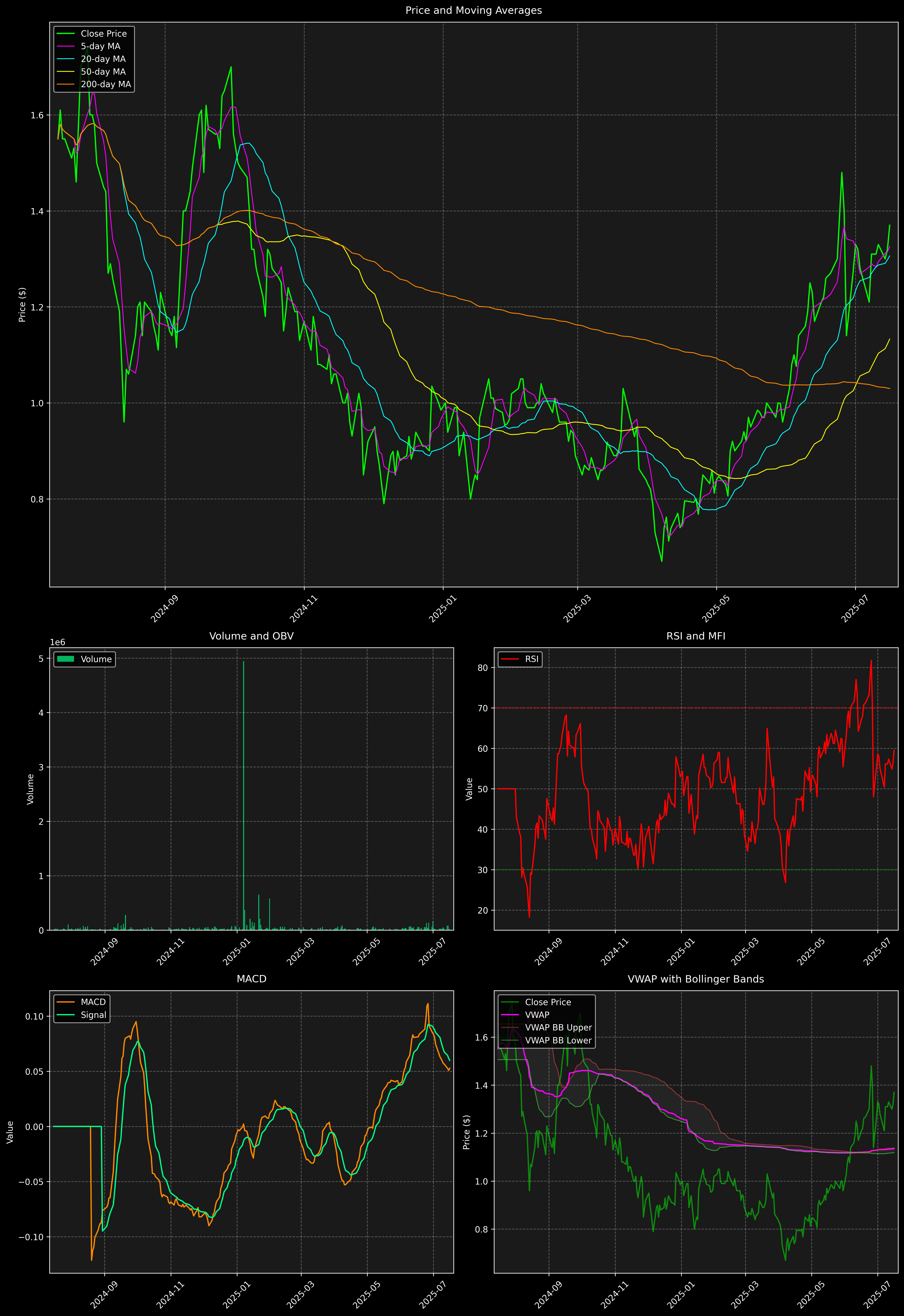Select the 20-day MA legend entry
This screenshot has width=904, height=1316.
coord(94,59)
